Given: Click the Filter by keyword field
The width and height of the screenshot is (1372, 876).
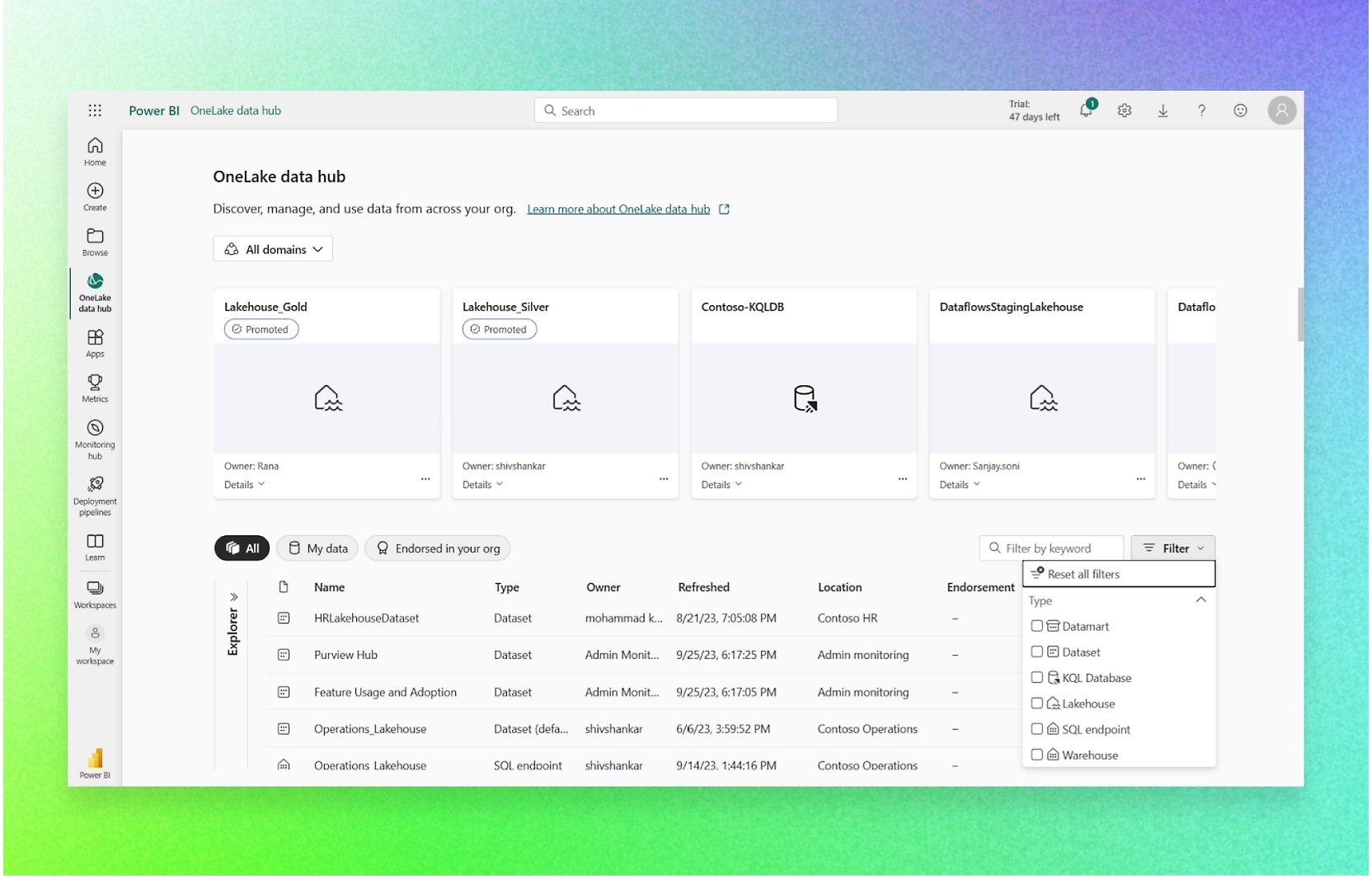Looking at the screenshot, I should [x=1051, y=548].
